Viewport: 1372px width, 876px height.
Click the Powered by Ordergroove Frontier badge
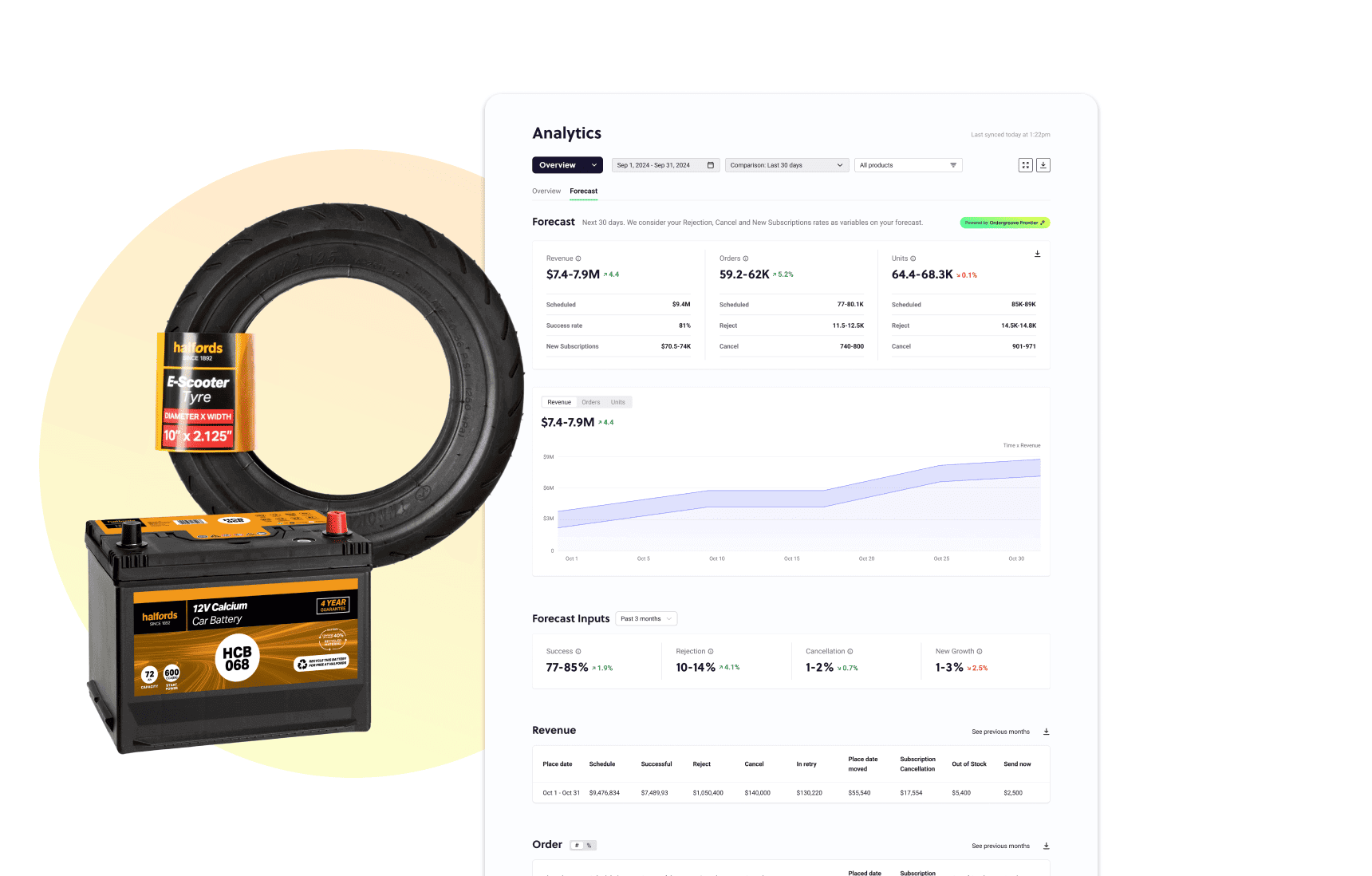coord(1005,223)
